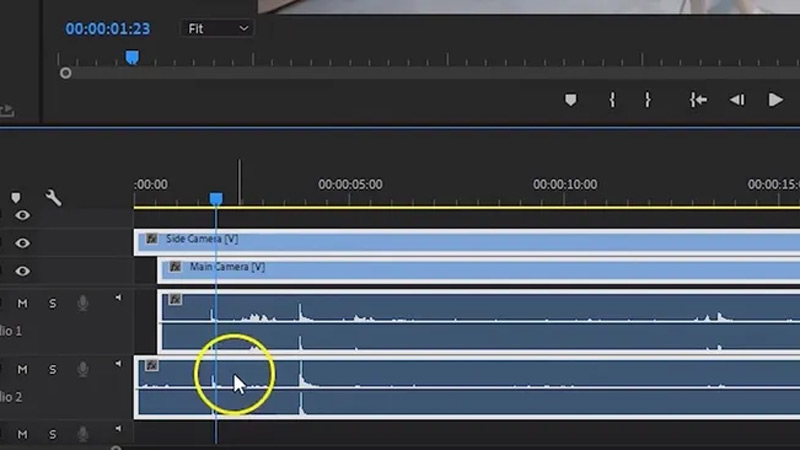
Task: Step back one frame
Action: point(737,100)
